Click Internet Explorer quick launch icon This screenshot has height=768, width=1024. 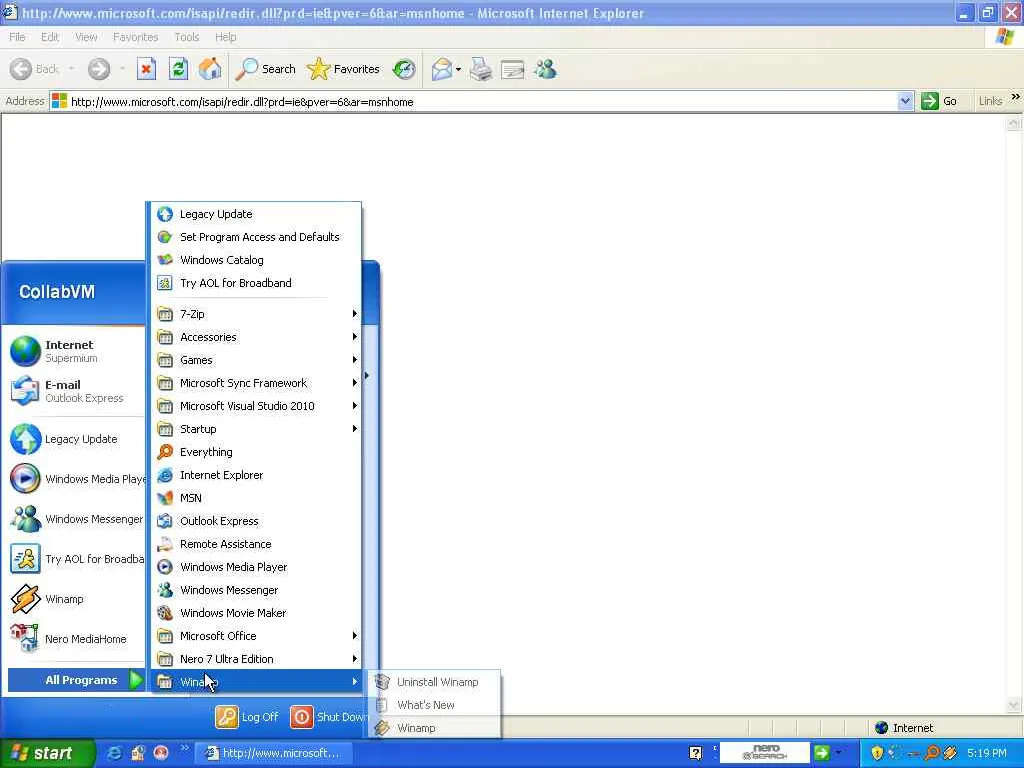click(114, 753)
